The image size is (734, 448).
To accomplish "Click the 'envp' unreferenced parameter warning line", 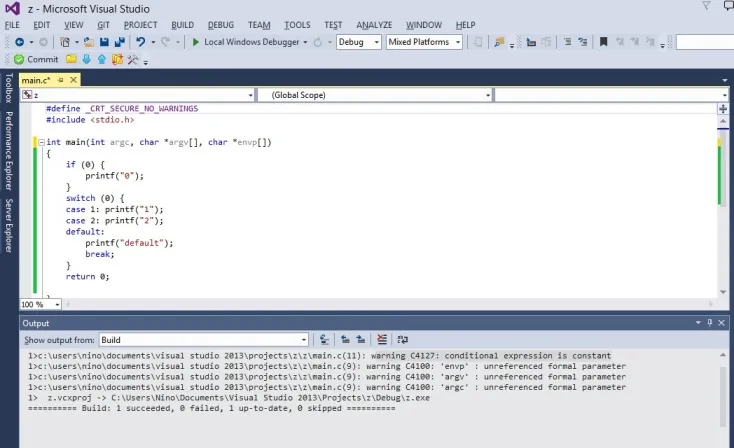I will (x=327, y=367).
